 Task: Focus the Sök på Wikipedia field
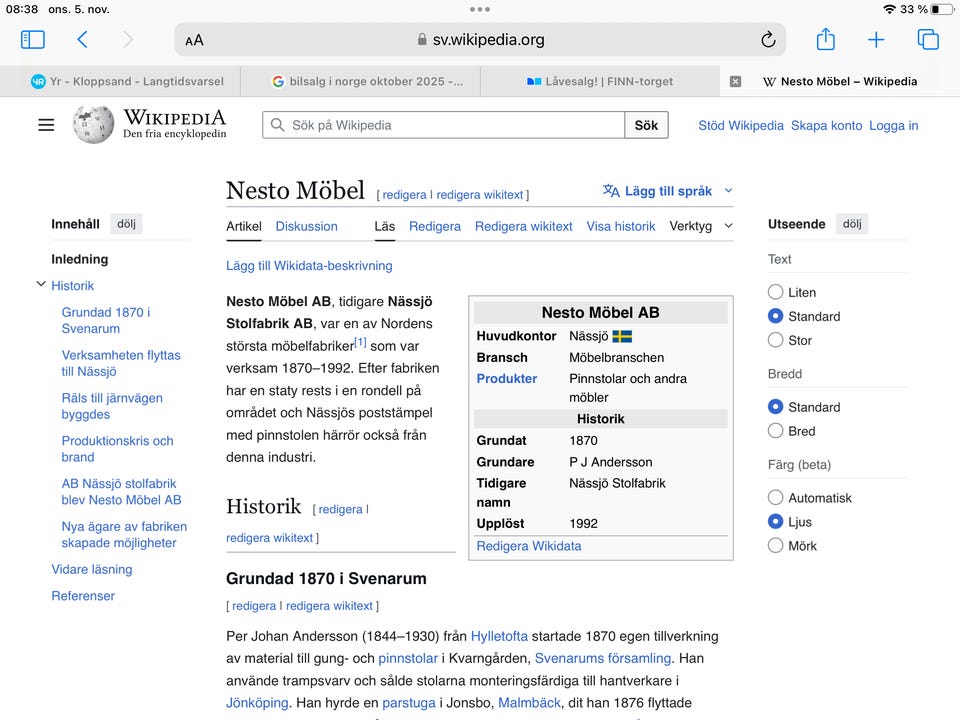[x=444, y=125]
